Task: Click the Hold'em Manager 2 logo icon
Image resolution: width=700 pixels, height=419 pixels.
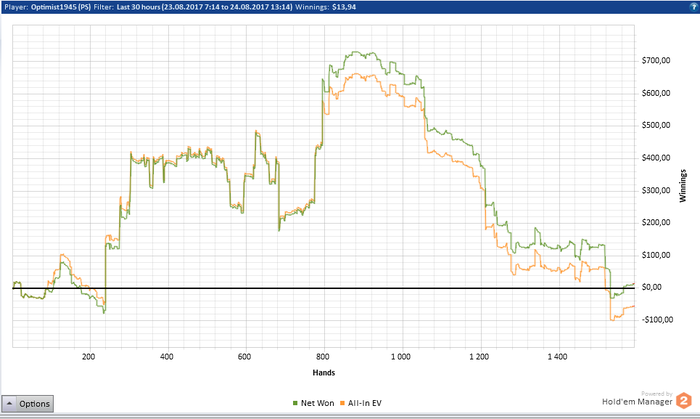Action: click(x=683, y=400)
